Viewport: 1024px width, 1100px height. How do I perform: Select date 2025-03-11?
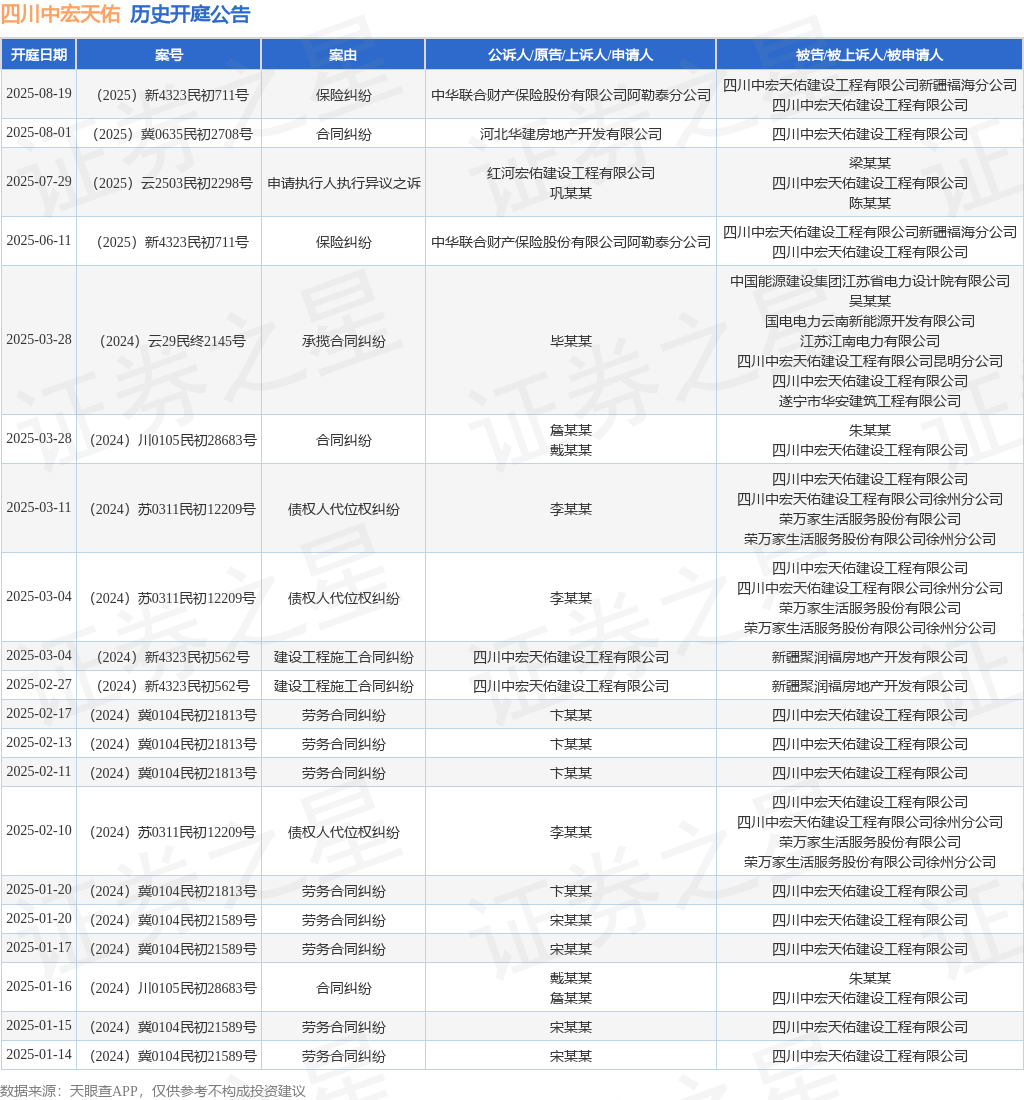point(39,507)
